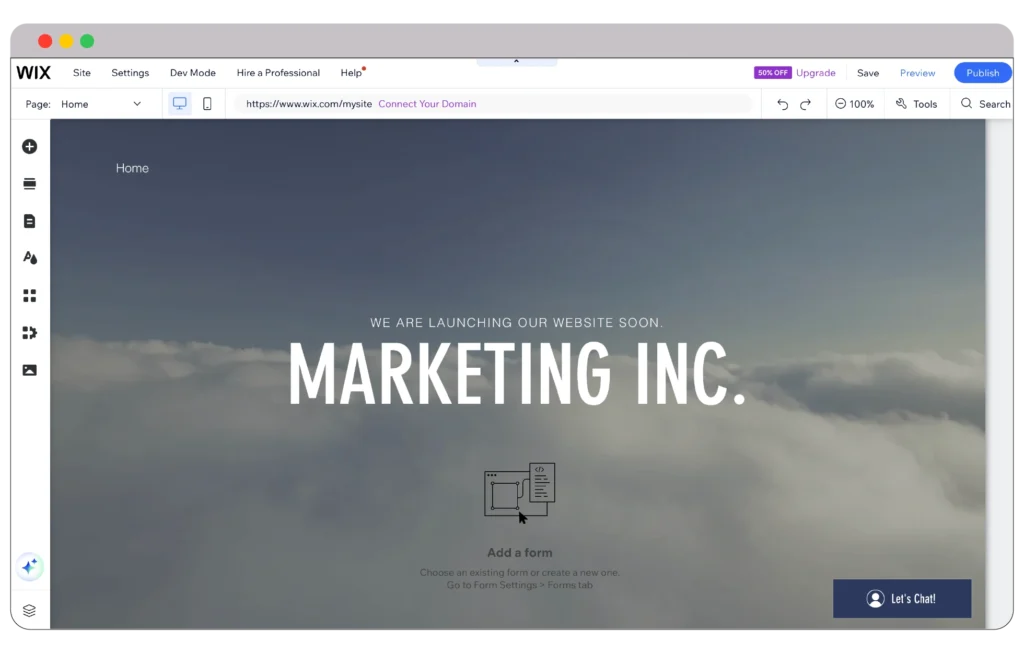Open the Settings menu
The image size is (1024, 653).
pos(130,72)
